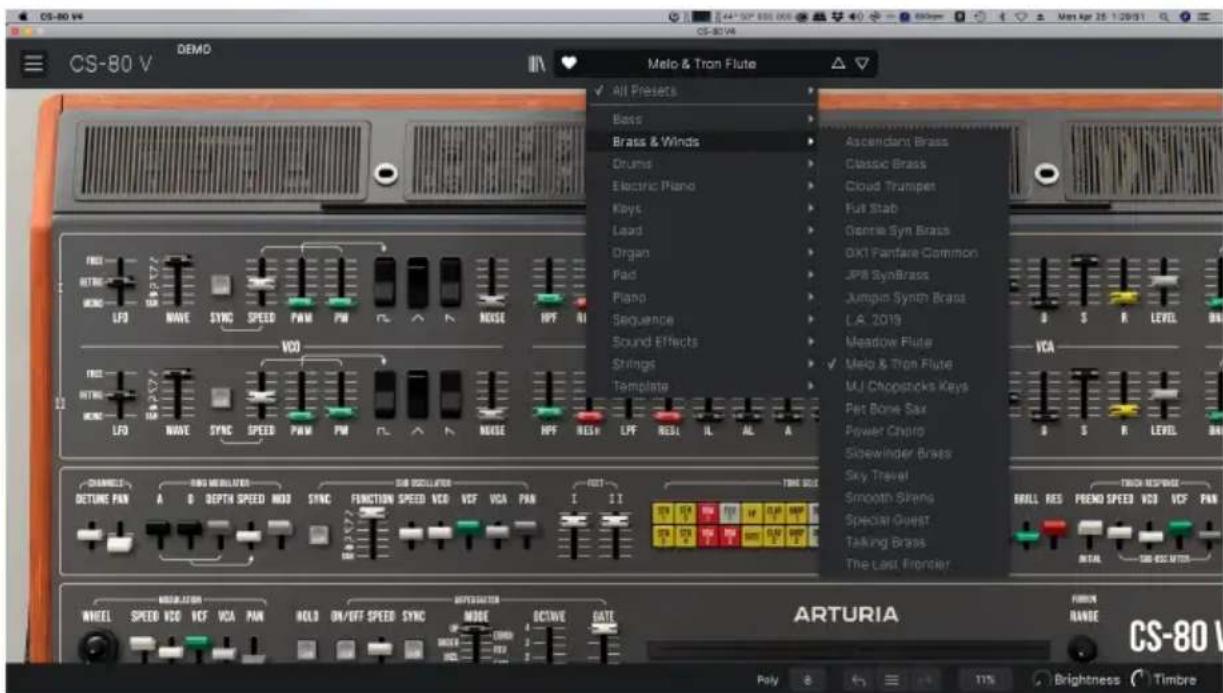Viewport: 1223px width, 693px height.
Task: Toggle upper row LFO SYNC button
Action: 221,286
